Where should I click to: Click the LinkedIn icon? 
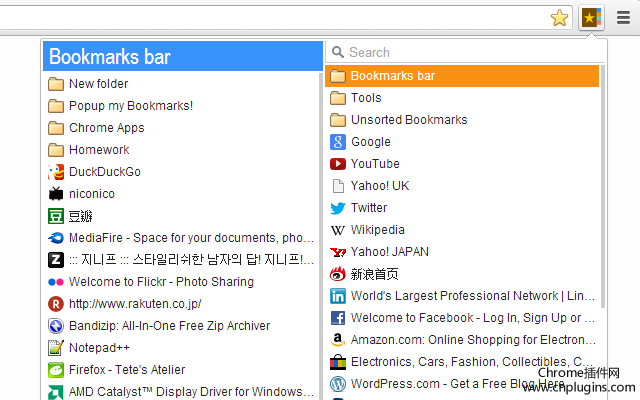pyautogui.click(x=338, y=296)
